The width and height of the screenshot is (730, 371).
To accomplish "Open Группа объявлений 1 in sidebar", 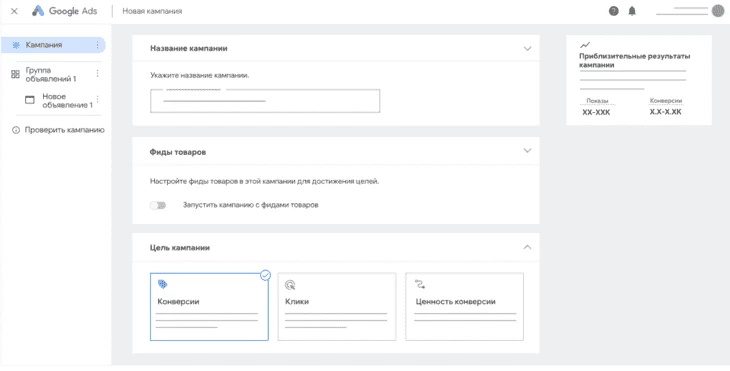I will 50,74.
